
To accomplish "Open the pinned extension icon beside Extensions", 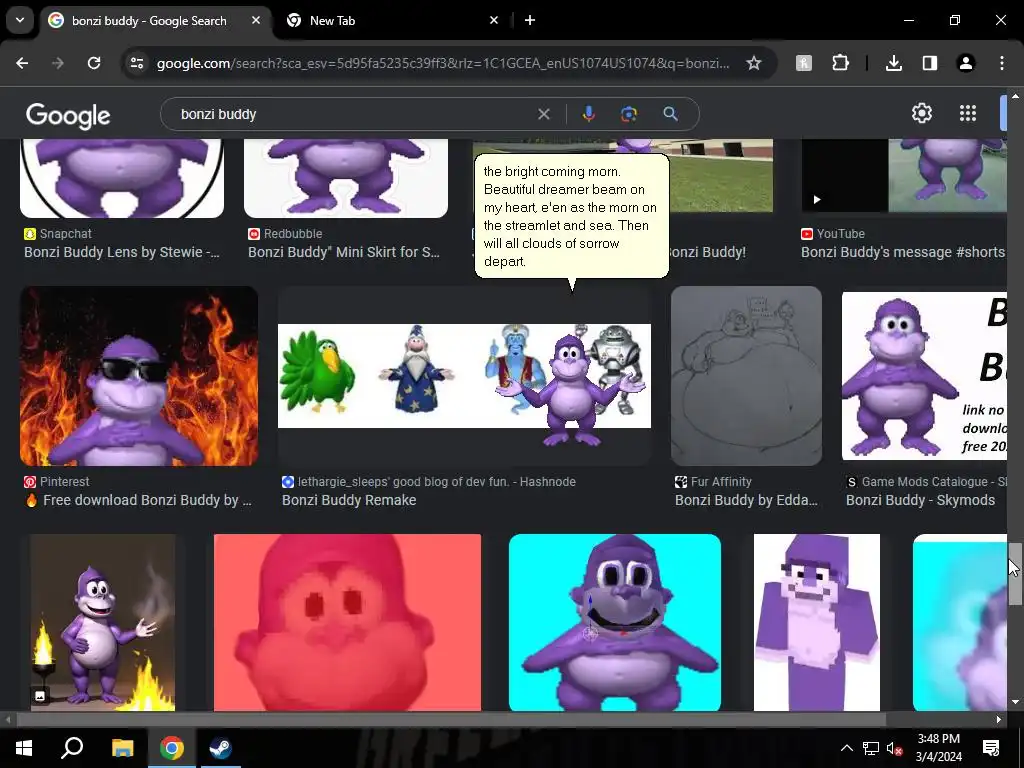I will (x=804, y=63).
